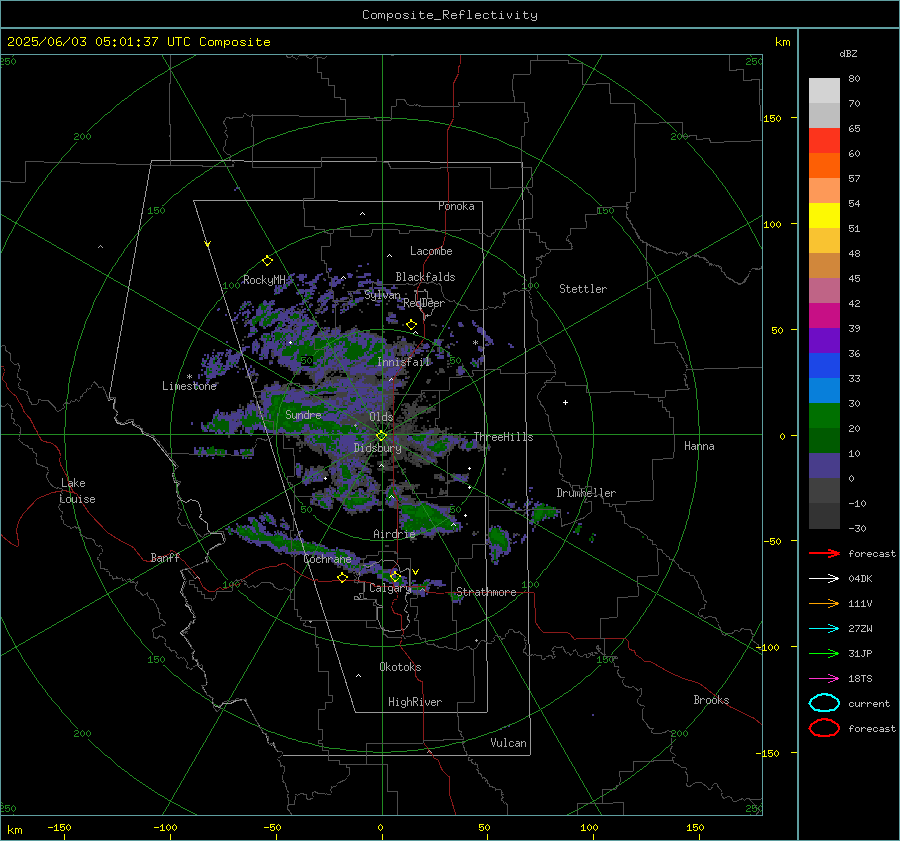
Task: Click the Strathmore city label
Action: pos(486,592)
